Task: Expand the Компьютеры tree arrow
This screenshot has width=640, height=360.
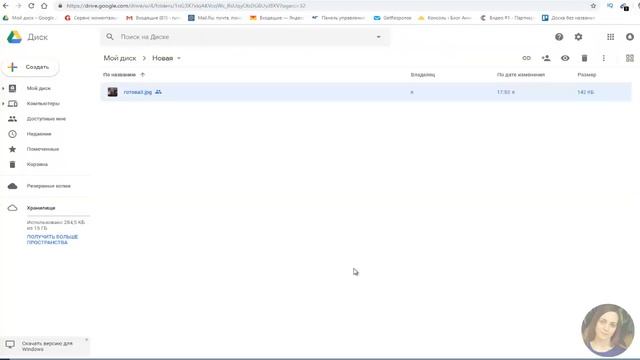Action: (x=3, y=104)
